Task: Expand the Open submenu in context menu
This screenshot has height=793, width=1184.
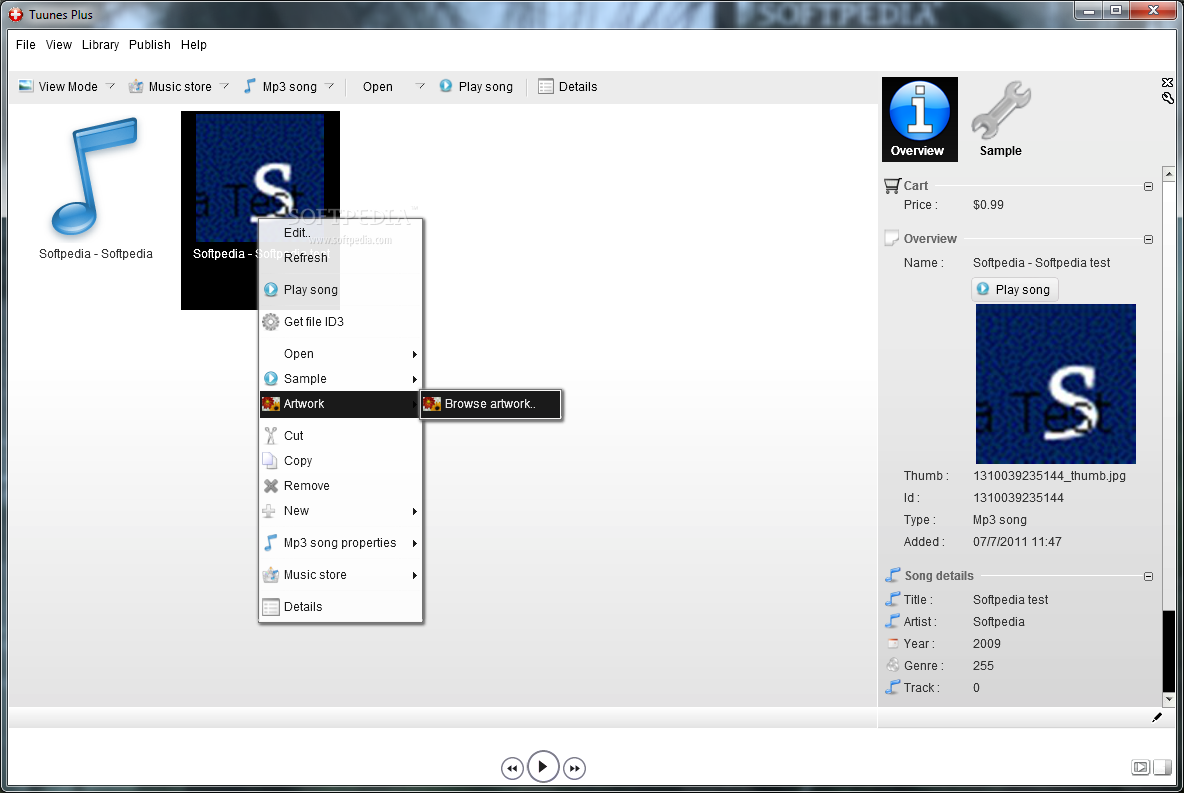Action: [x=340, y=354]
